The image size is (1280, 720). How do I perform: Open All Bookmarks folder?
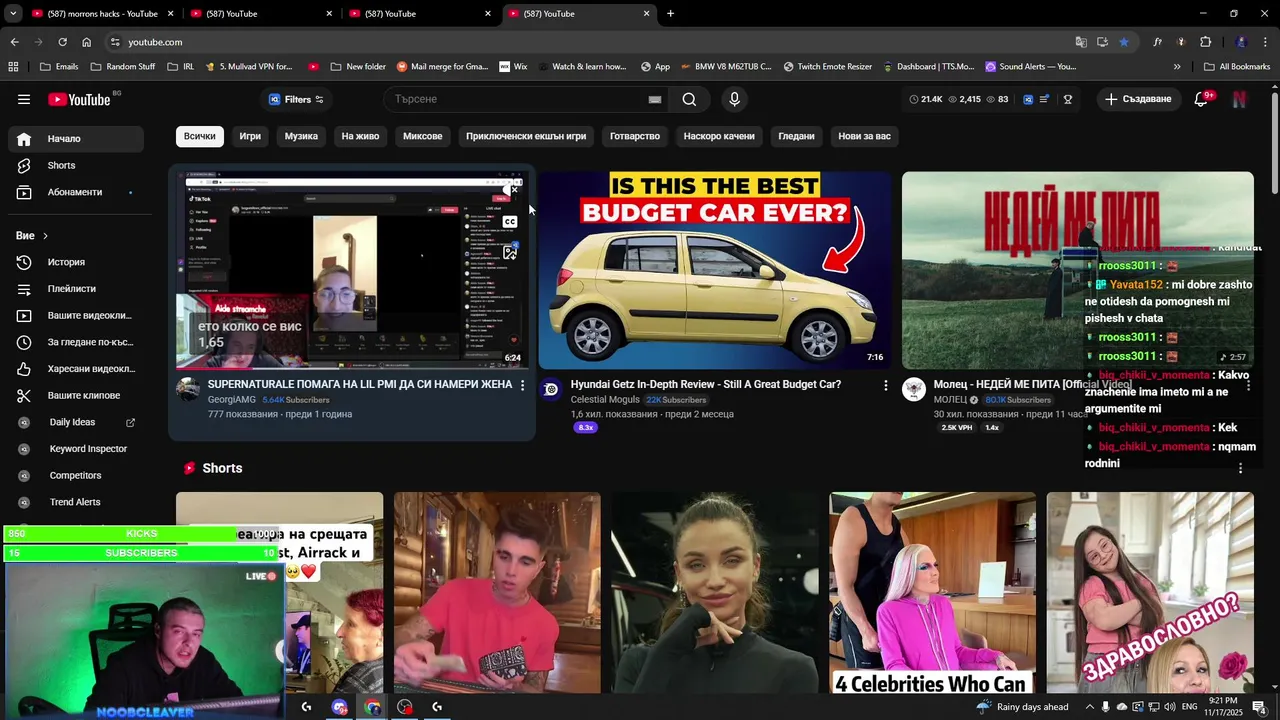coord(1237,67)
